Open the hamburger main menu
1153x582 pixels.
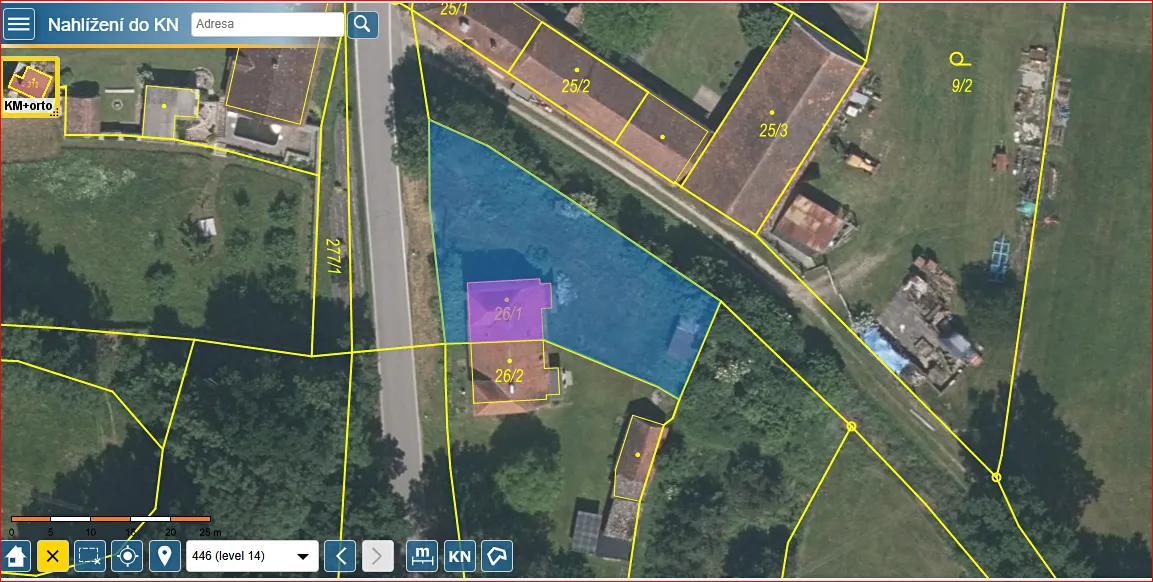point(18,24)
